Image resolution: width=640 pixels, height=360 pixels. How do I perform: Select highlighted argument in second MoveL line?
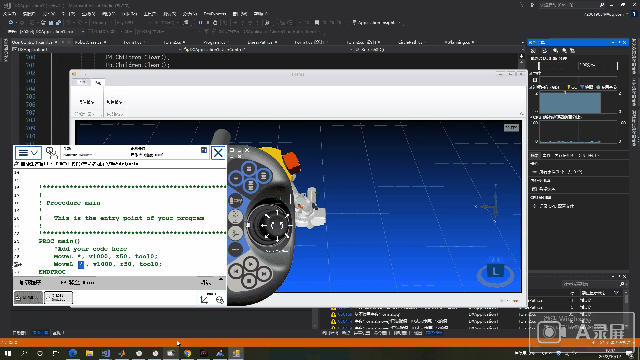[81, 264]
